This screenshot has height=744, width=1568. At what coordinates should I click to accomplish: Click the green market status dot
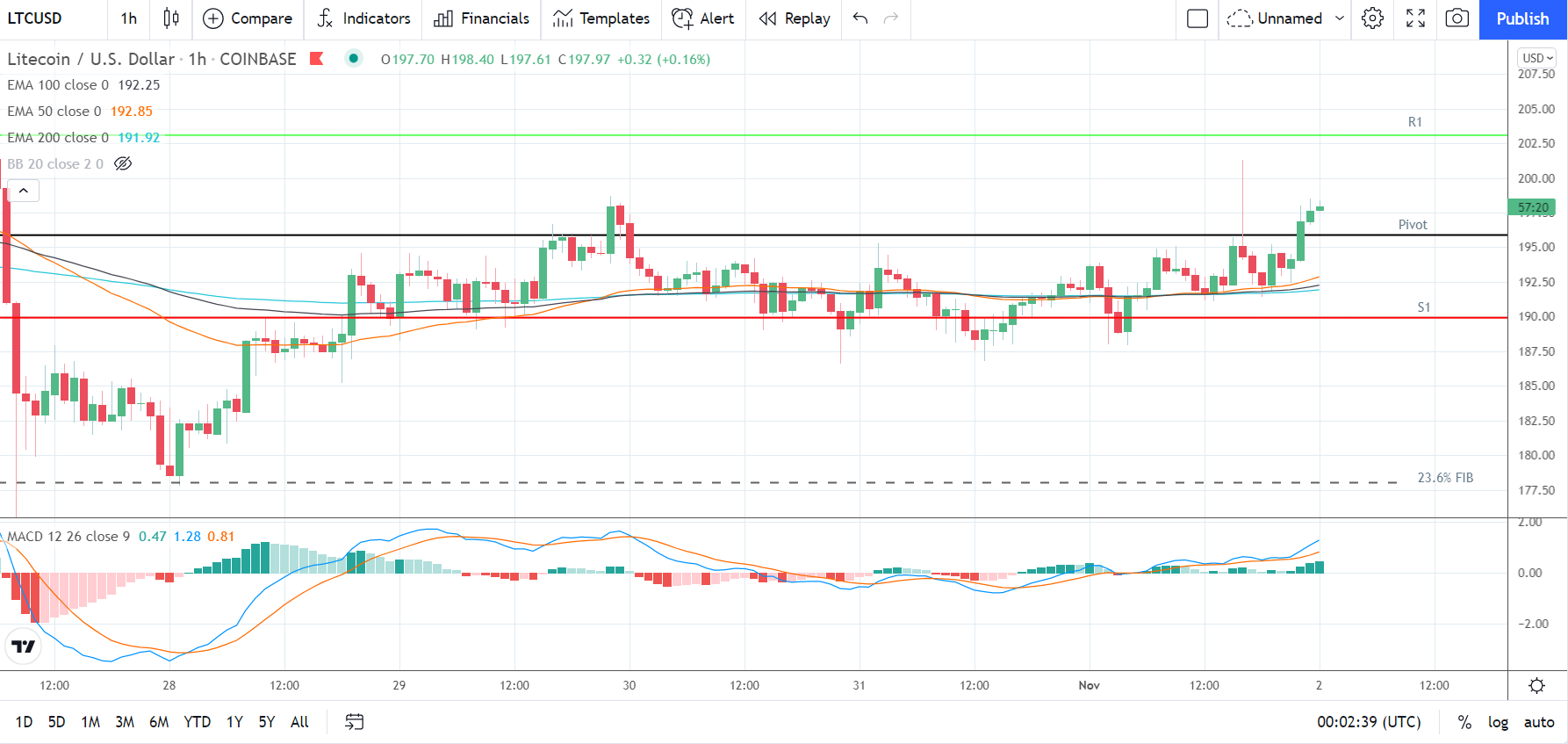tap(353, 58)
